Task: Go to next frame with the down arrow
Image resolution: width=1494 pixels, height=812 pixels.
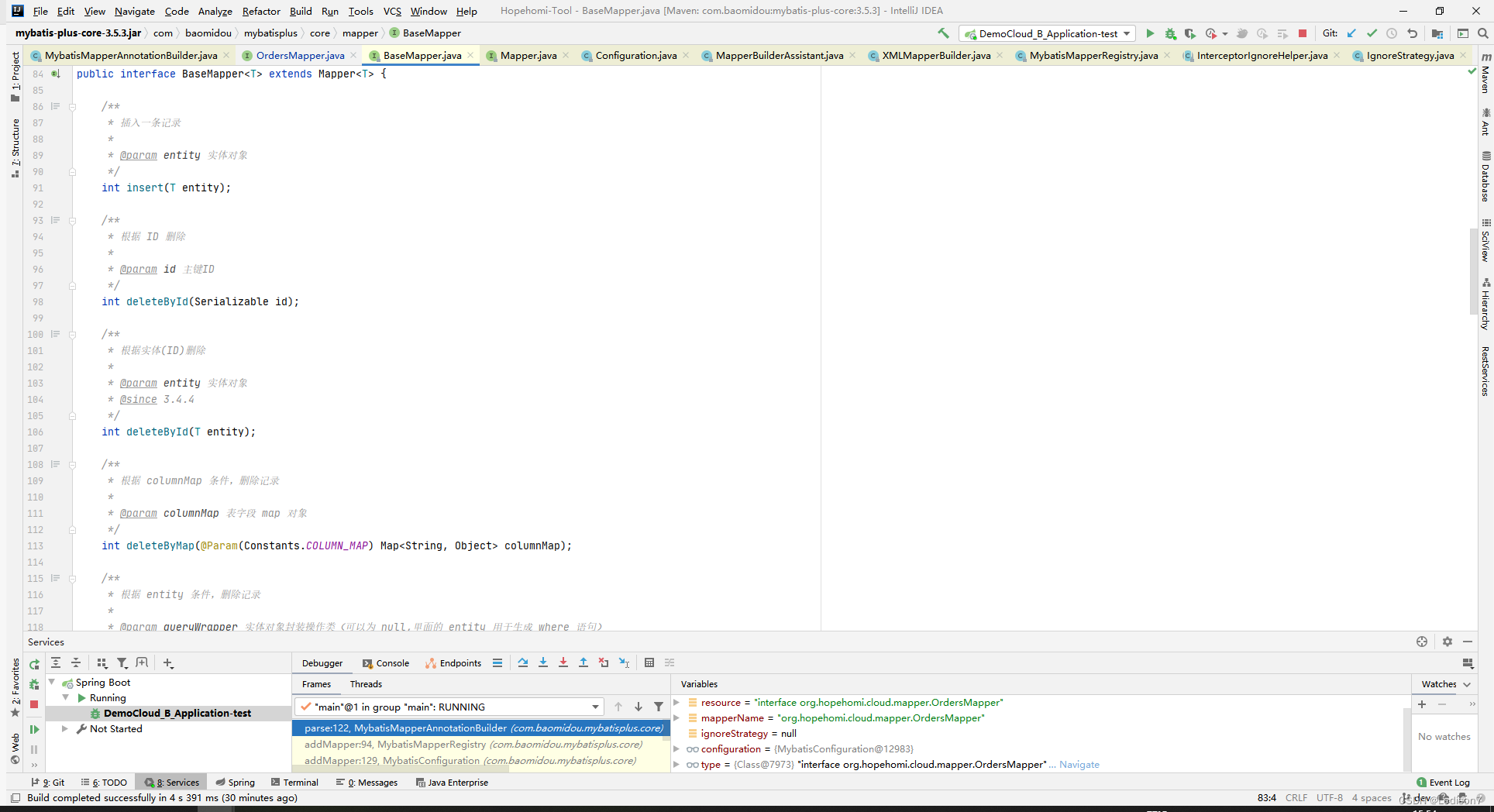Action: [x=639, y=707]
